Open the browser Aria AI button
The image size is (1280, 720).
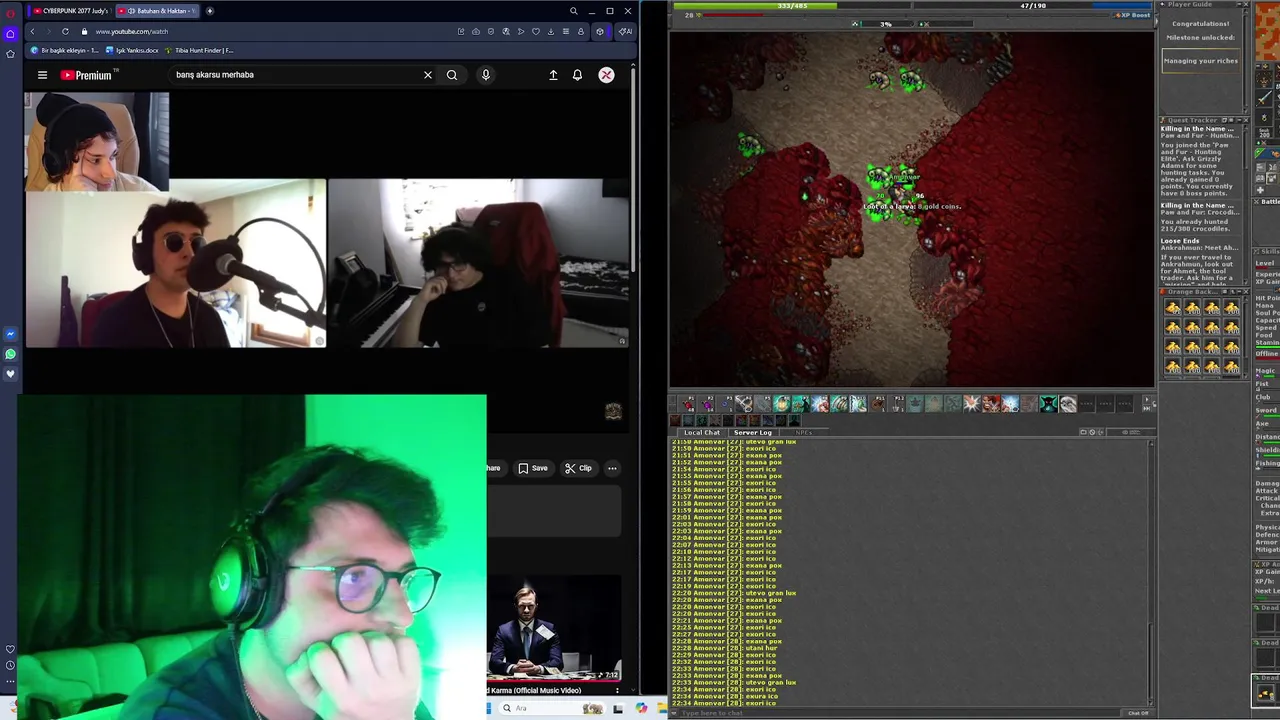(x=624, y=31)
